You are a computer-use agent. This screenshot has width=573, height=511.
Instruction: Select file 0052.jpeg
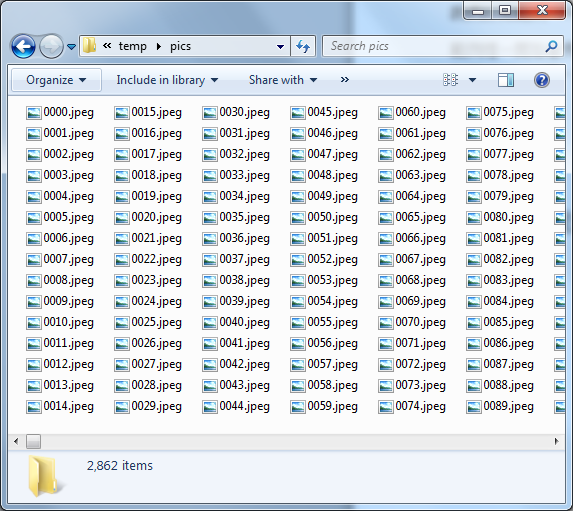point(324,260)
